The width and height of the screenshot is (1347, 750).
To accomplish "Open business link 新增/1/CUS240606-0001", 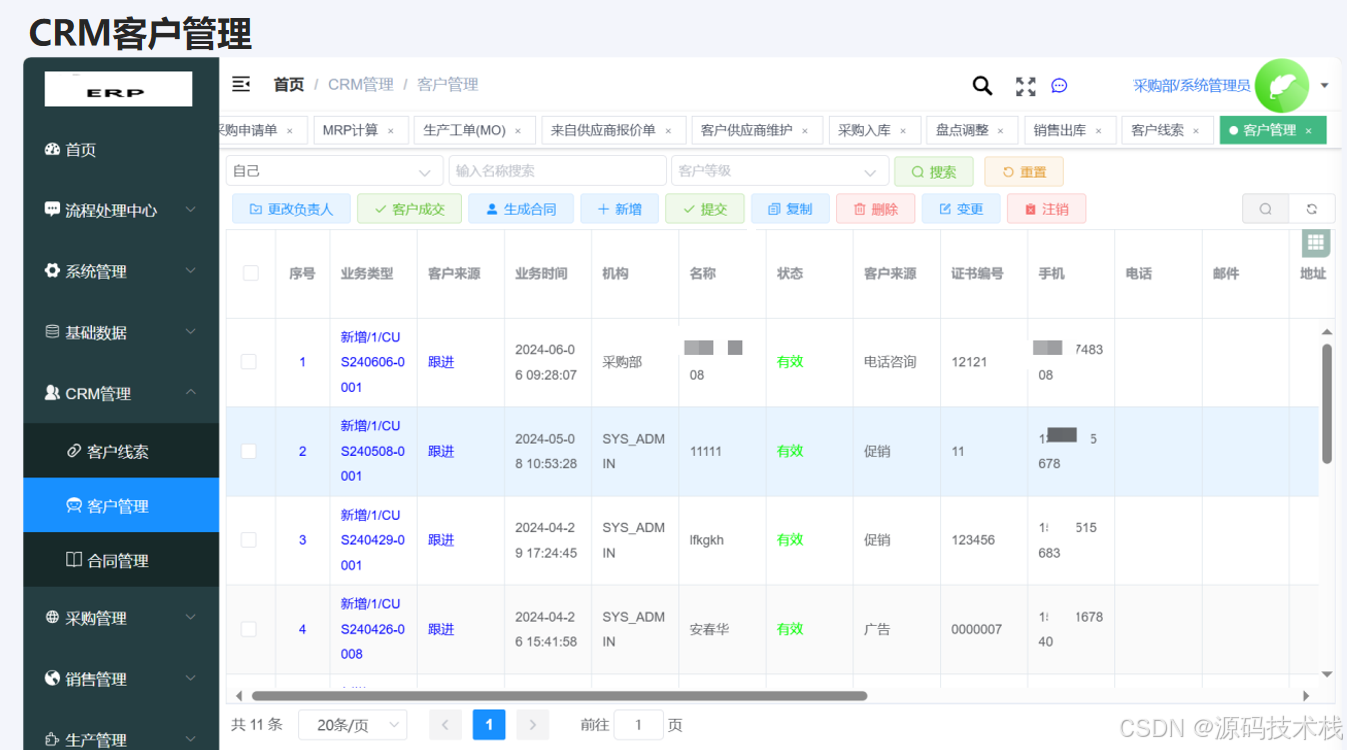I will click(373, 362).
